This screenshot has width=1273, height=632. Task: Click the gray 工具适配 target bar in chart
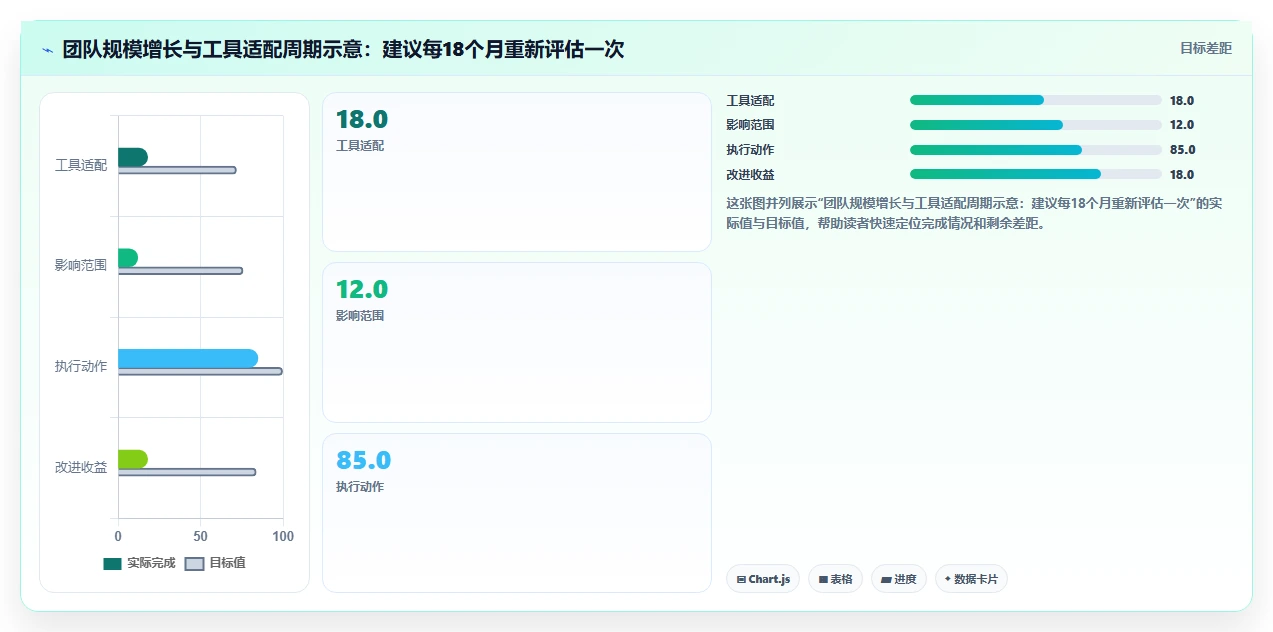[x=177, y=170]
